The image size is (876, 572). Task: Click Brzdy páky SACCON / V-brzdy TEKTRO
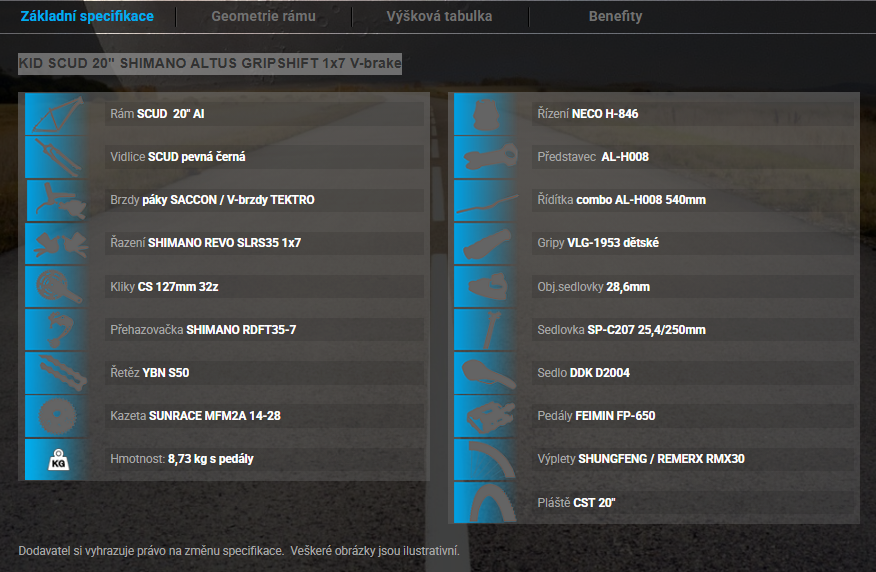click(212, 200)
